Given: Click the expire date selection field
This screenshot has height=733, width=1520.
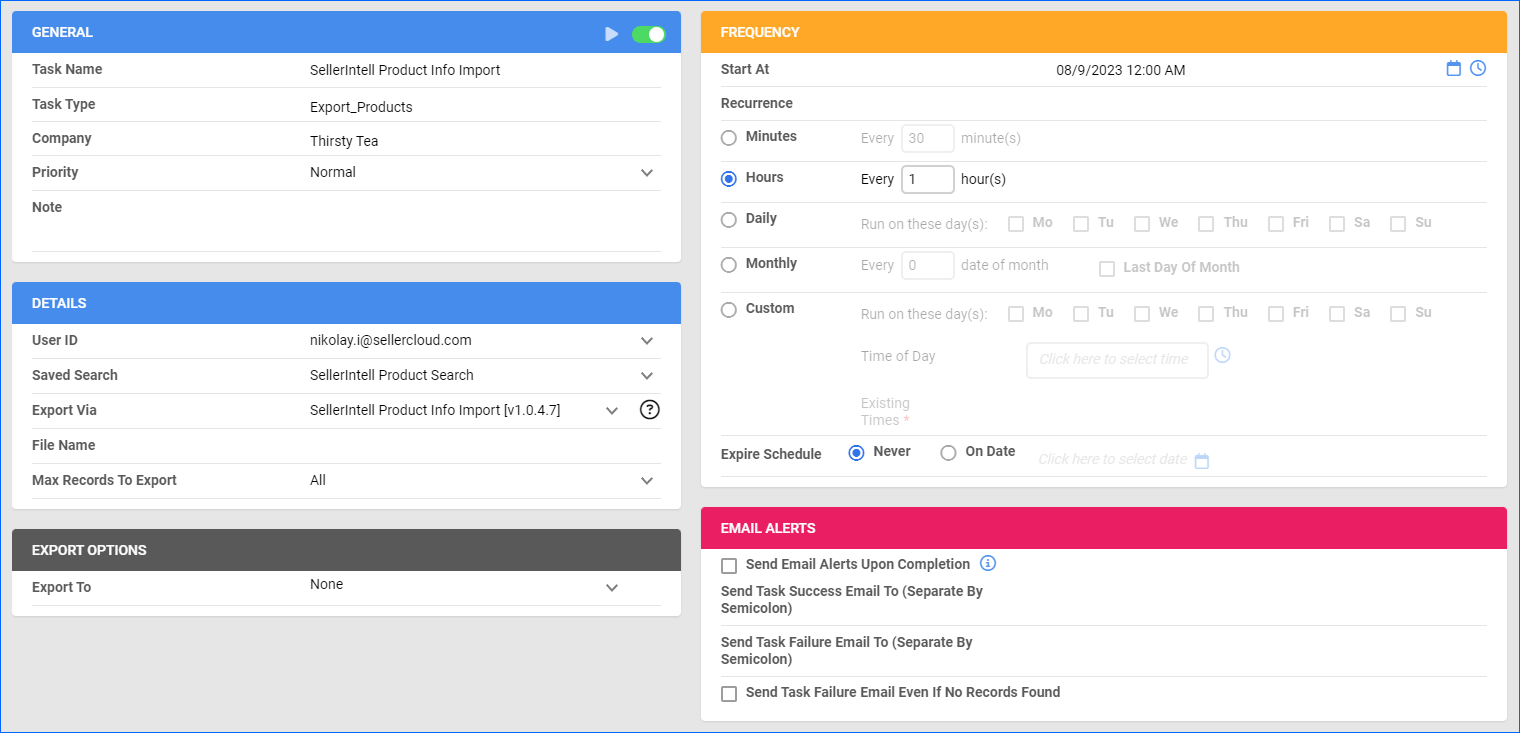Looking at the screenshot, I should coord(1113,459).
